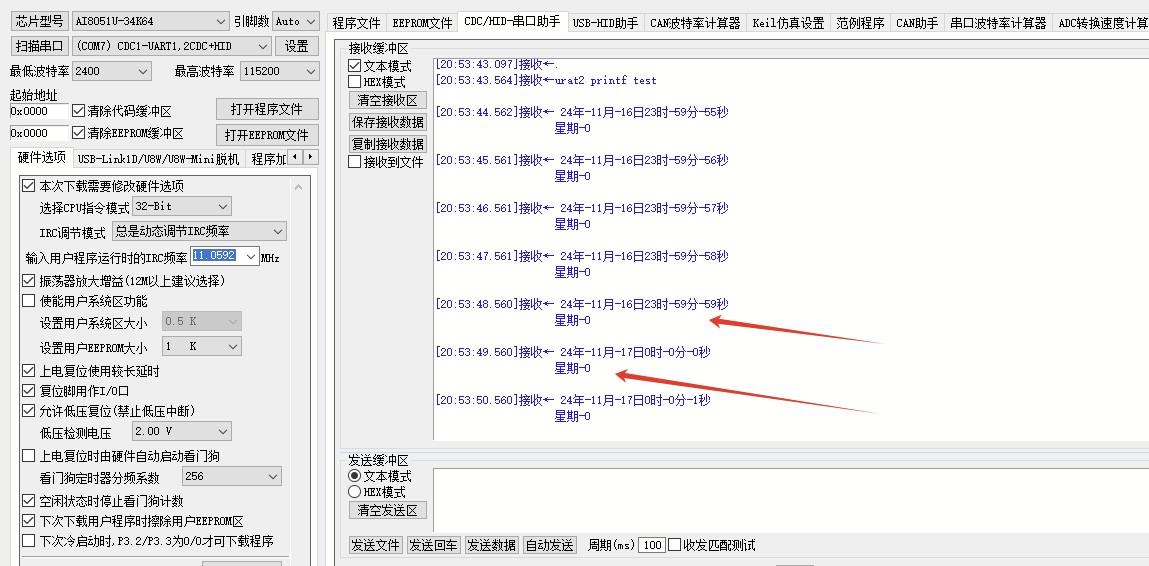Click the right tab scroll arrow
This screenshot has height=566, width=1149.
tap(311, 157)
